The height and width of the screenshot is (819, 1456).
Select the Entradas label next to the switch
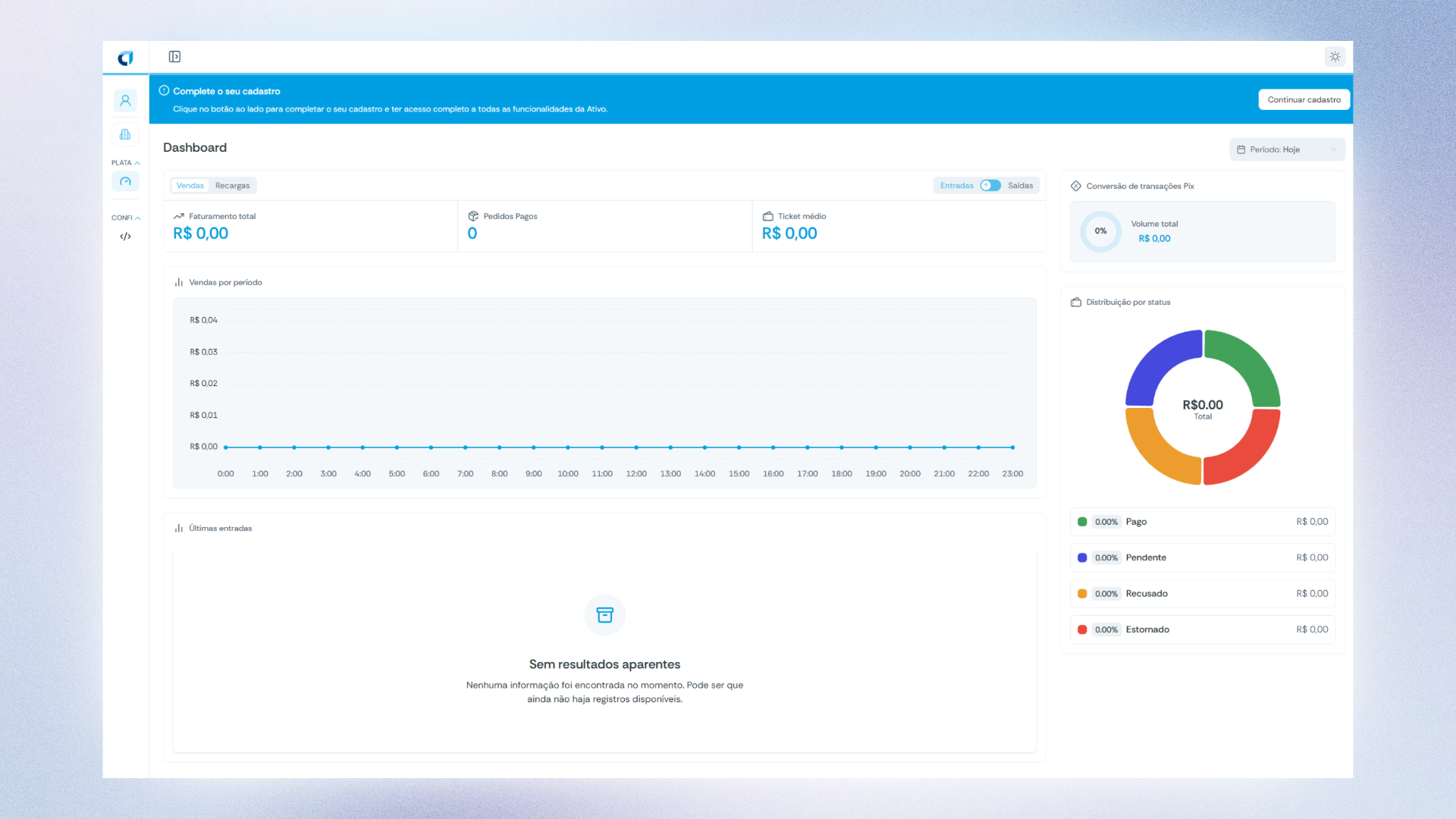click(956, 186)
